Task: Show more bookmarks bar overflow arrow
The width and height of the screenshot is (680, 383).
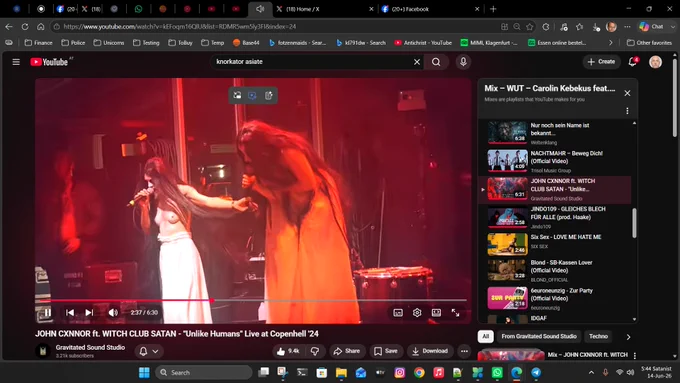Action: (x=611, y=43)
